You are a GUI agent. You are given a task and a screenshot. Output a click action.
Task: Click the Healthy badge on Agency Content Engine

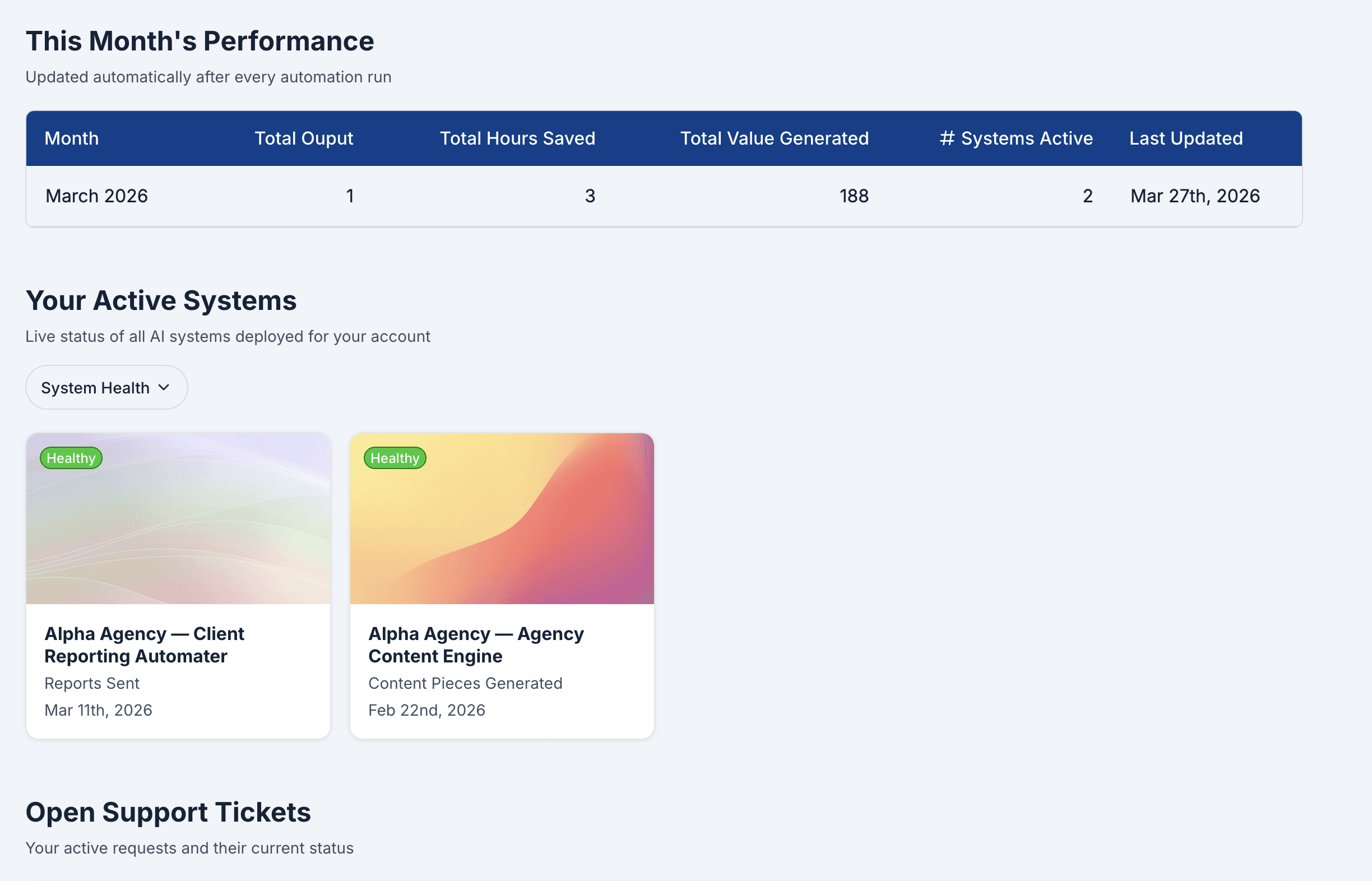(395, 458)
